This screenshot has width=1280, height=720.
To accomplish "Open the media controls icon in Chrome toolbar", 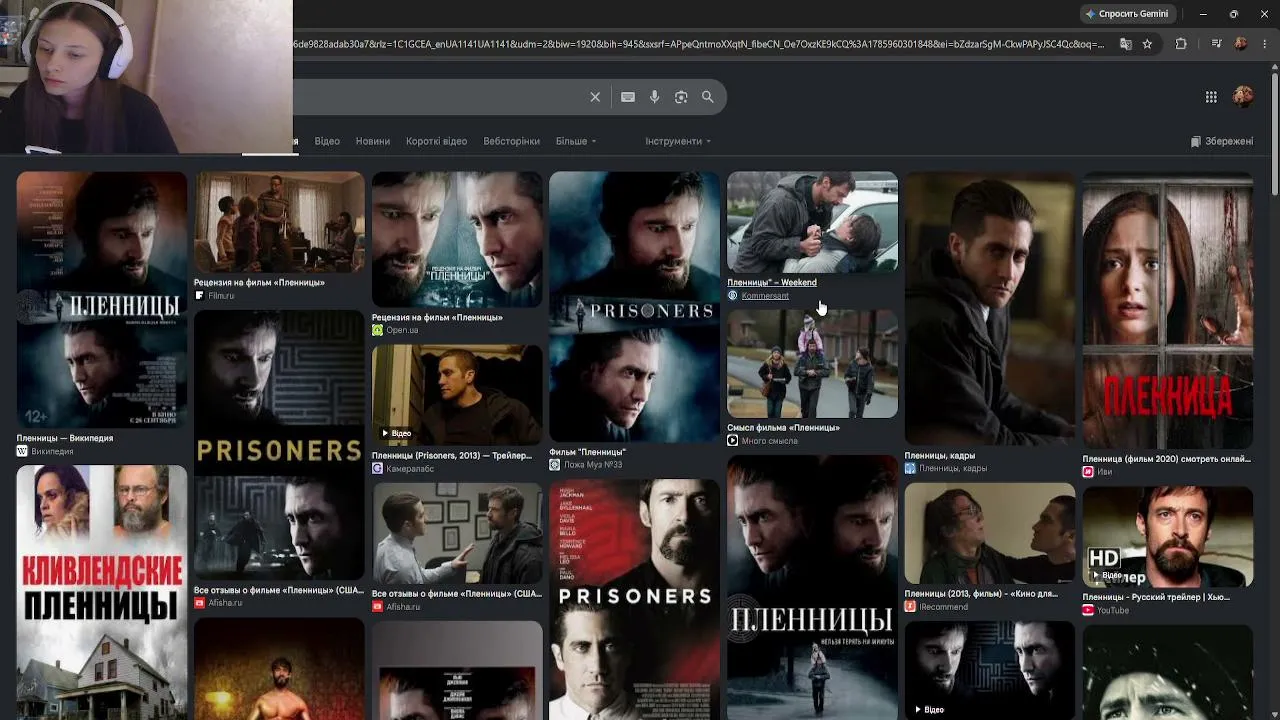I will 1216,44.
